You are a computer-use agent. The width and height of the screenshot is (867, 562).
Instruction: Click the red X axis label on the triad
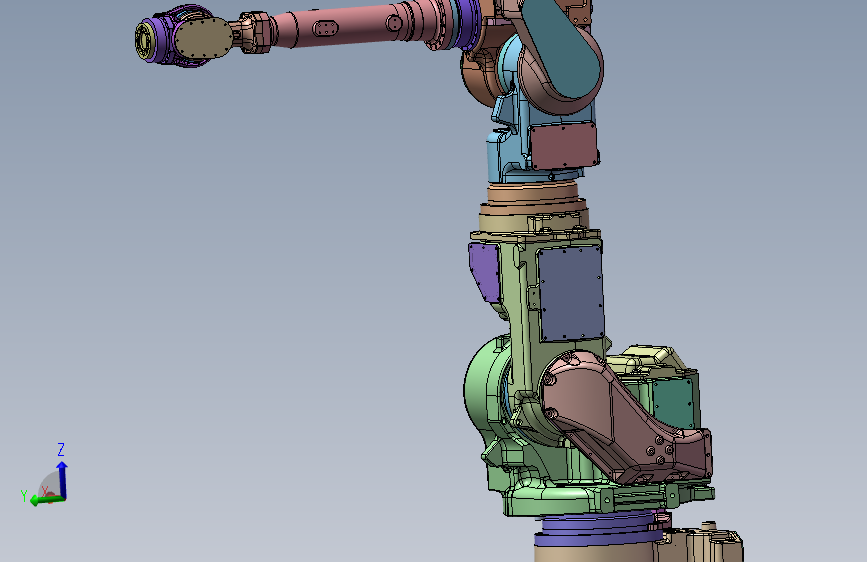(45, 491)
